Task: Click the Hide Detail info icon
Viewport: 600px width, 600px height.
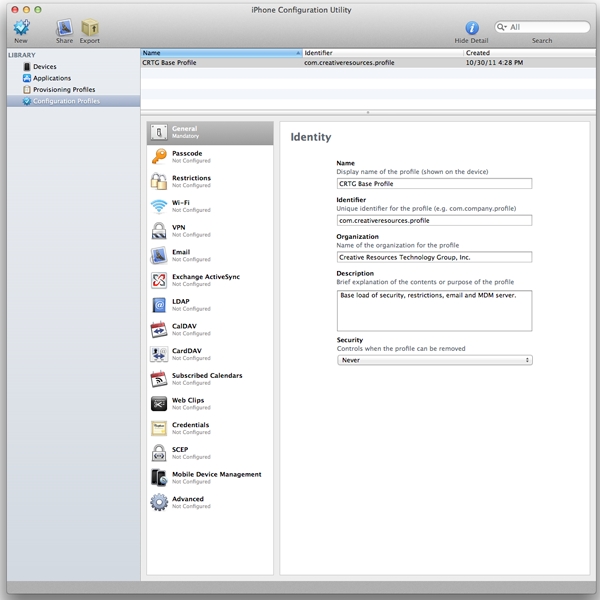Action: [472, 27]
